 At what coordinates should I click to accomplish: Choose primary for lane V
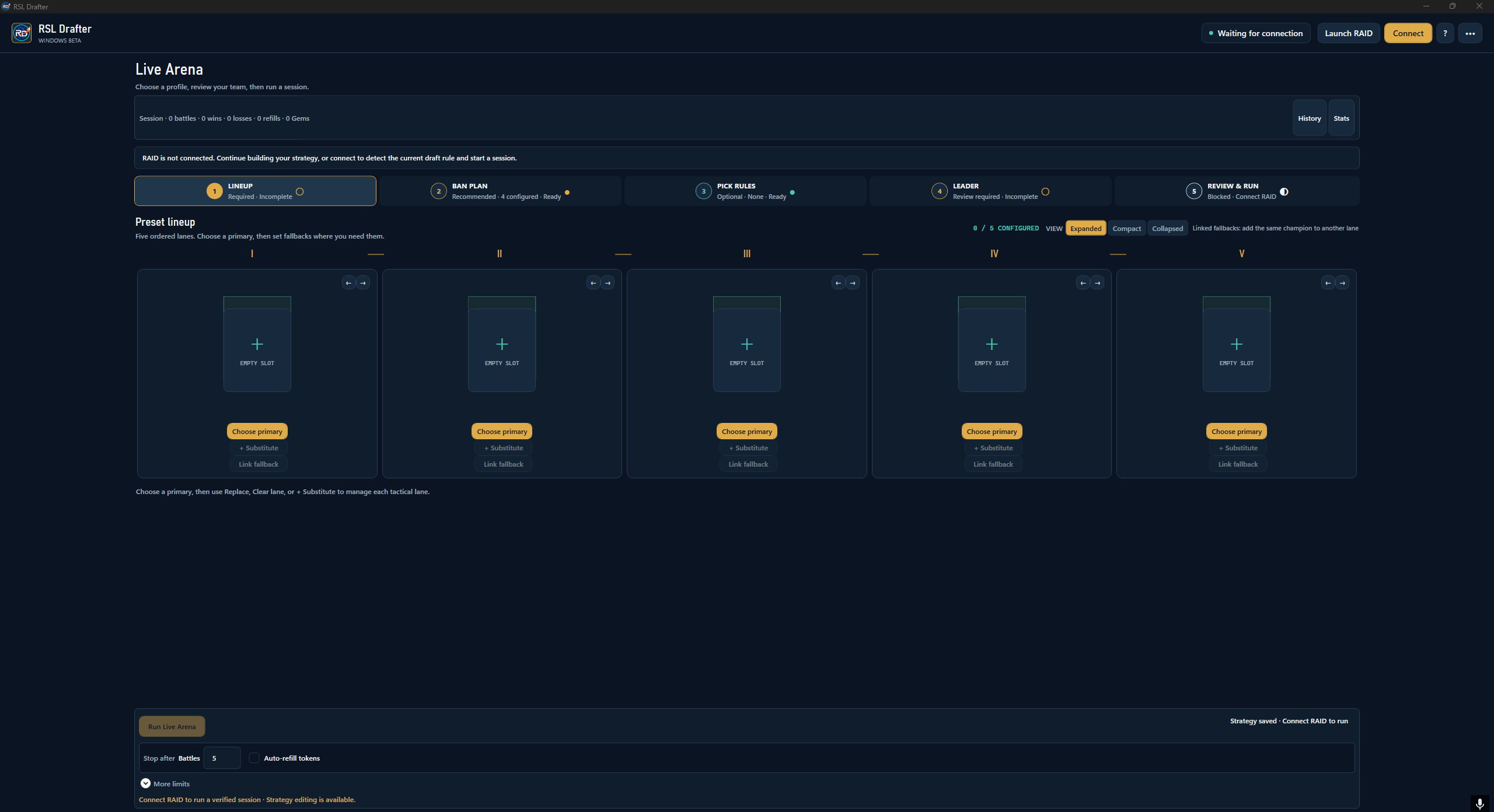(1237, 431)
